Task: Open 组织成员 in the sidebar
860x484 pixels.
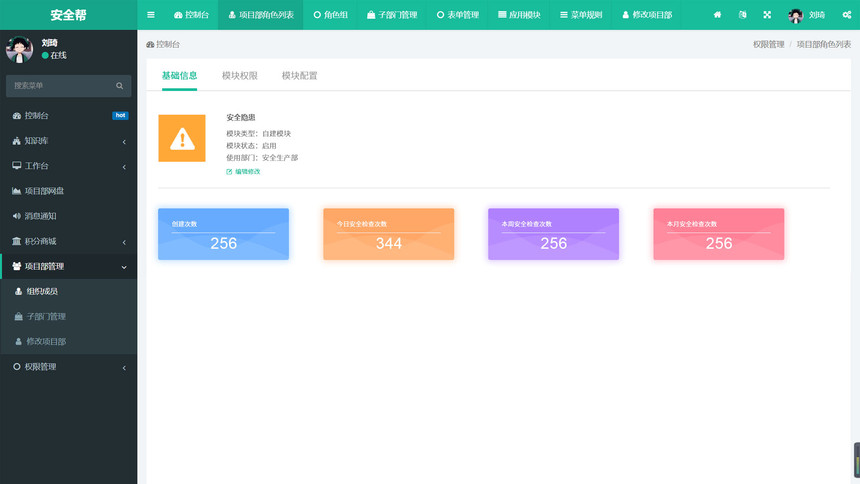Action: point(42,291)
